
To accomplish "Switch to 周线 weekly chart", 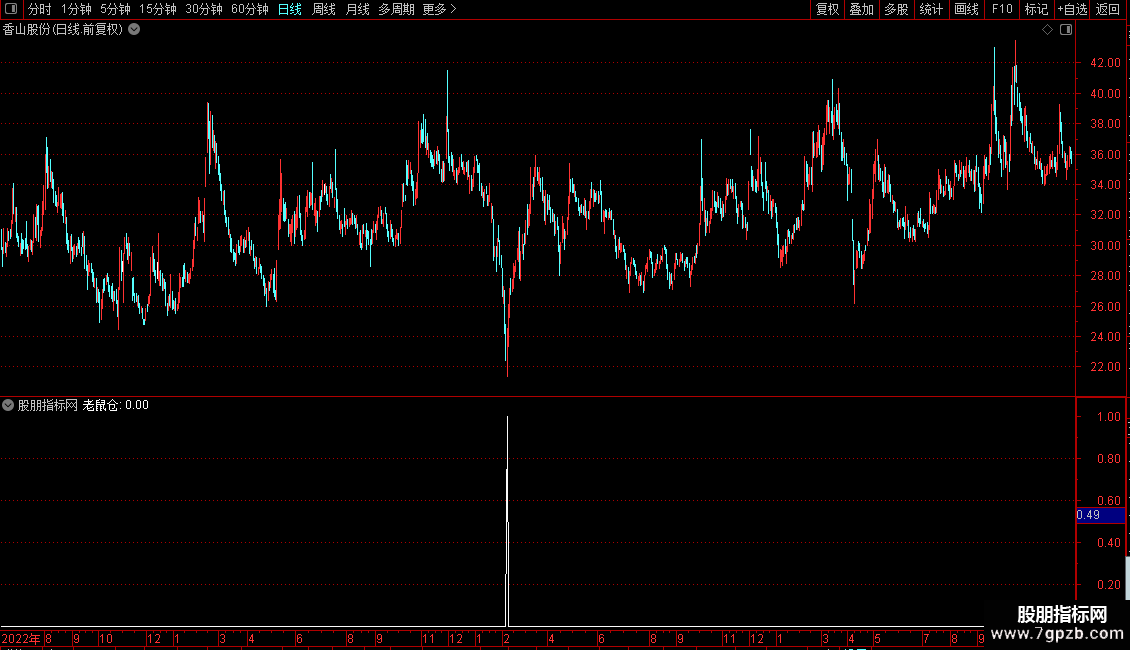I will pos(324,9).
